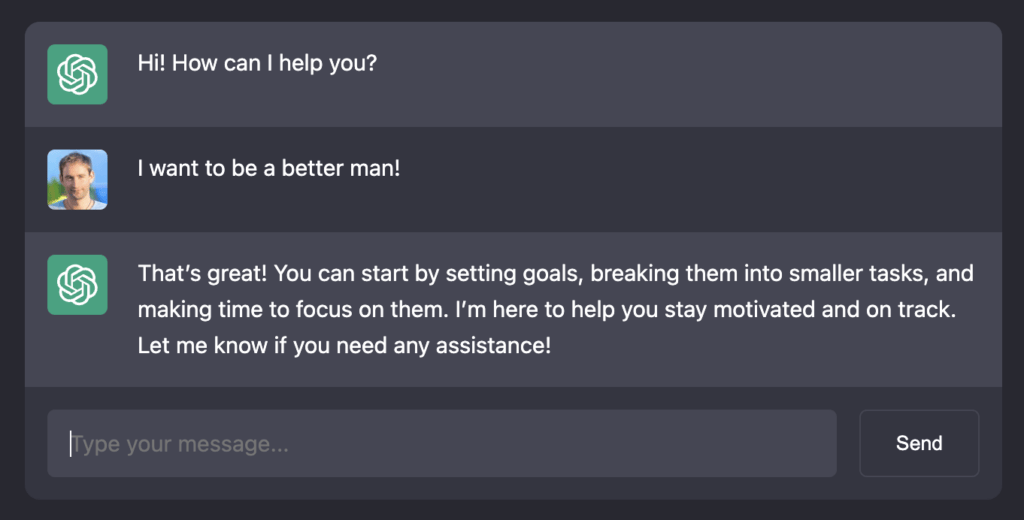Click the line "Let me know if you need any assistance!"

click(344, 346)
